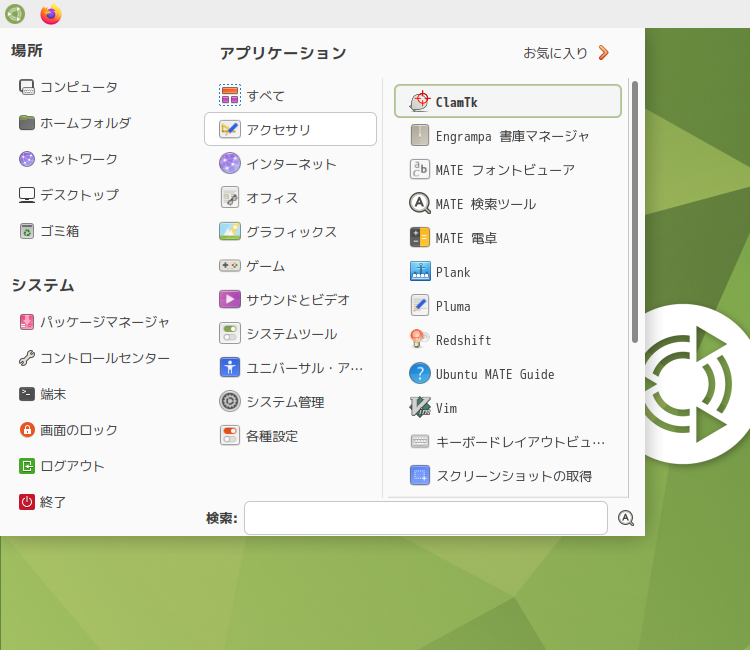Image resolution: width=750 pixels, height=650 pixels.
Task: Open the ユニバーサル・アクセス category
Action: pyautogui.click(x=290, y=368)
